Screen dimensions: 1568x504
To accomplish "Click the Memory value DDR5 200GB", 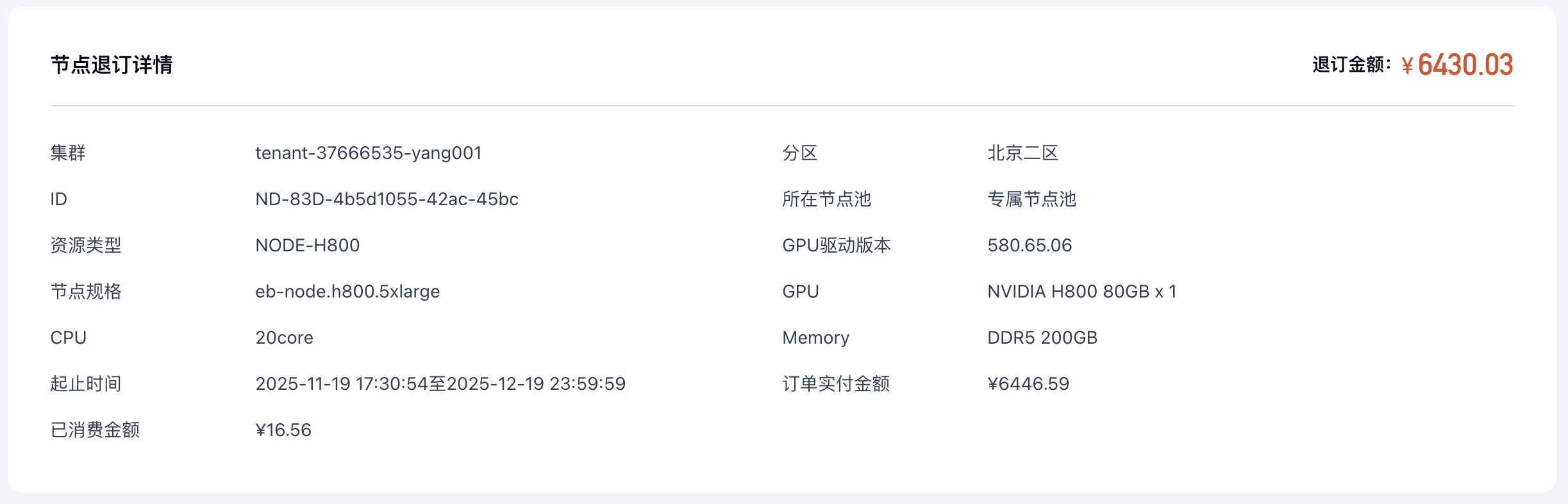I will [x=1042, y=337].
